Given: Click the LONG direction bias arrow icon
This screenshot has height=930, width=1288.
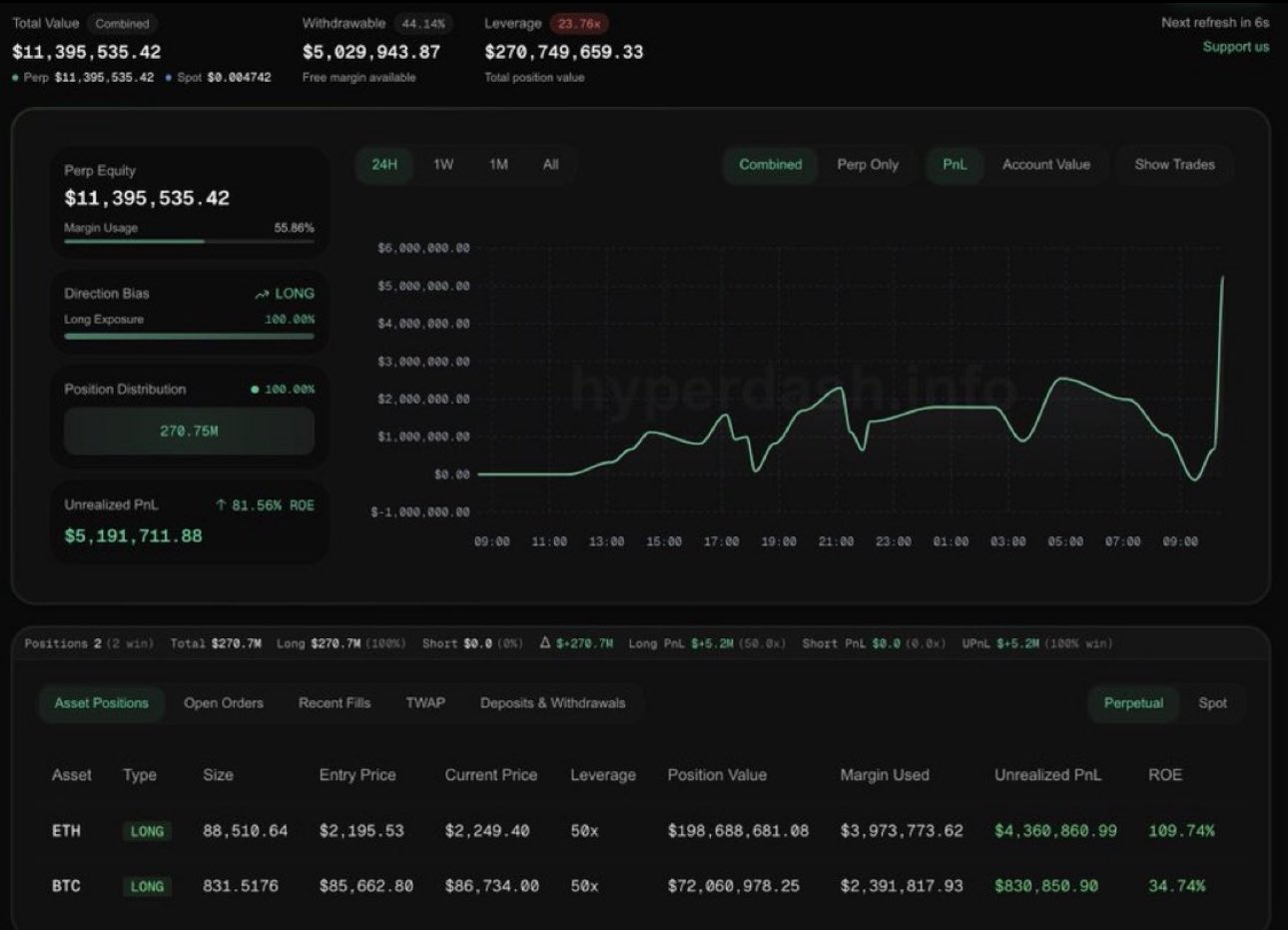Looking at the screenshot, I should click(x=261, y=294).
